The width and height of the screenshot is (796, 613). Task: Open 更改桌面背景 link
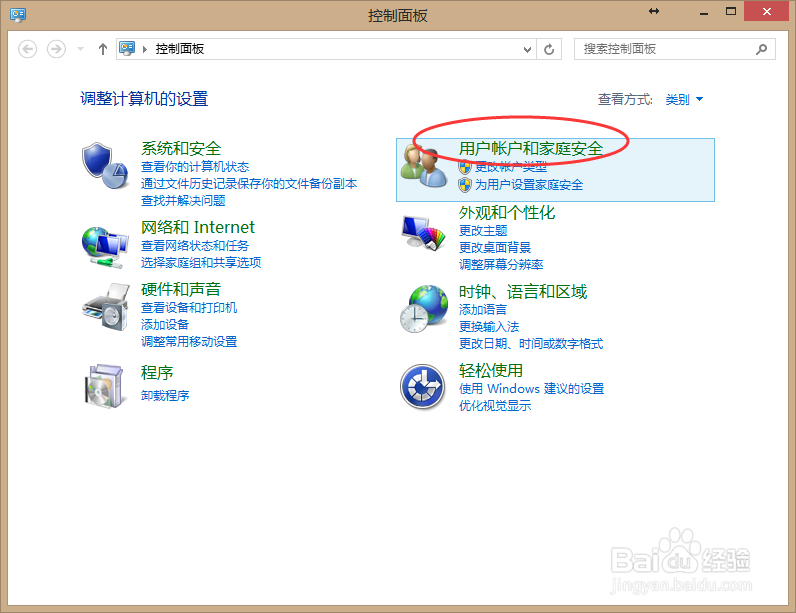click(494, 248)
